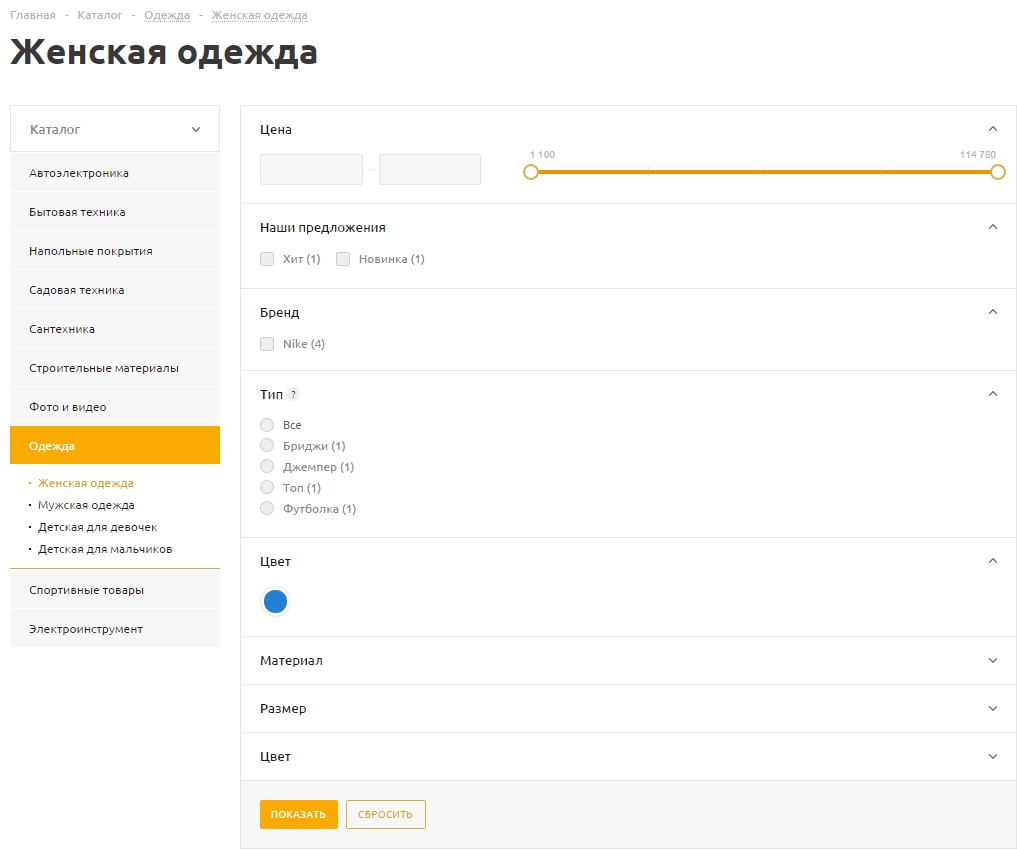The width and height of the screenshot is (1017, 850).
Task: Expand the Материал filter section
Action: tap(992, 661)
